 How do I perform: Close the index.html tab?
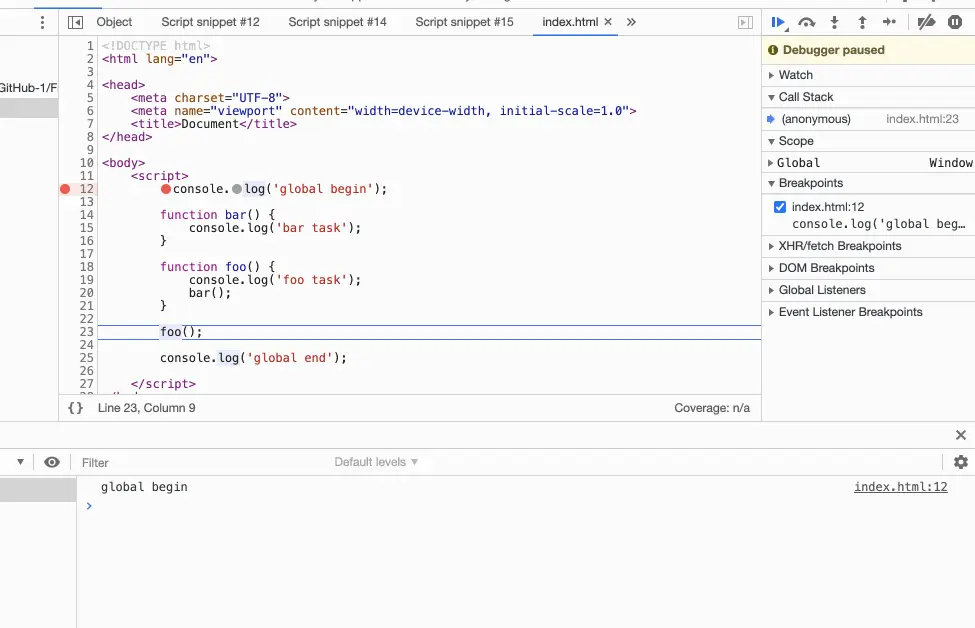[x=608, y=22]
